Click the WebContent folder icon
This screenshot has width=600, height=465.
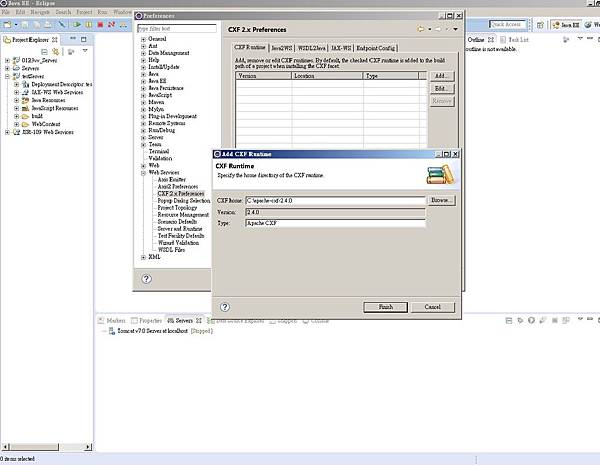26,124
